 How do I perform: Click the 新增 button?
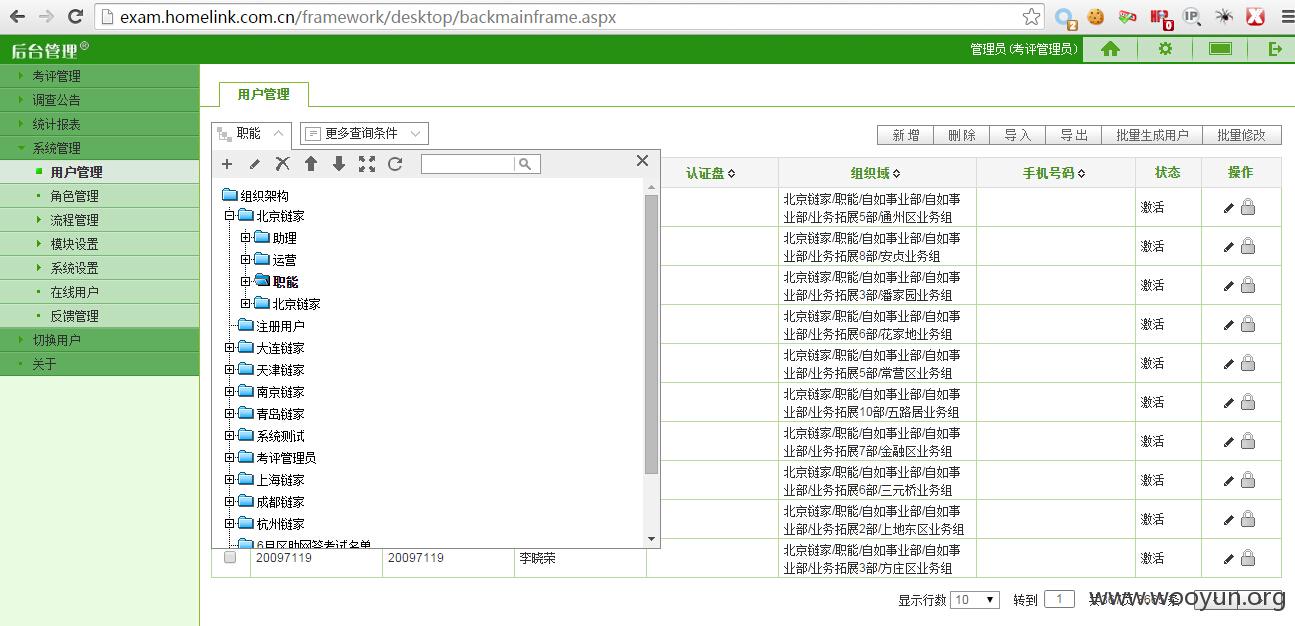click(x=905, y=135)
